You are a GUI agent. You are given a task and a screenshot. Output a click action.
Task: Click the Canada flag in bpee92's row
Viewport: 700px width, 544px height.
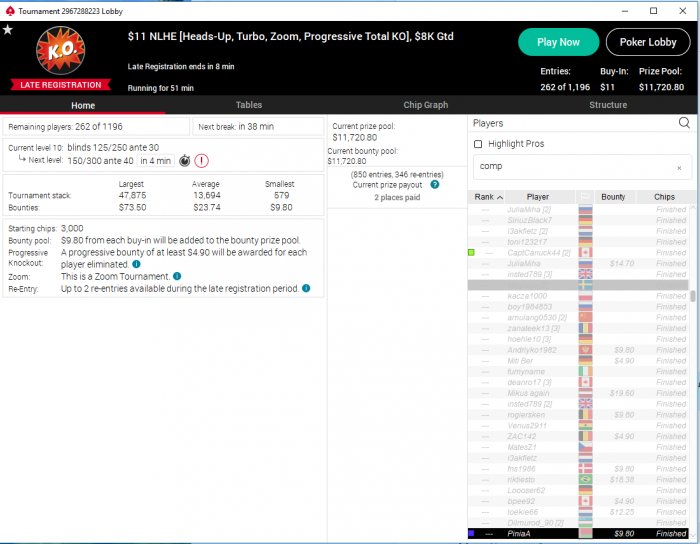pos(585,501)
